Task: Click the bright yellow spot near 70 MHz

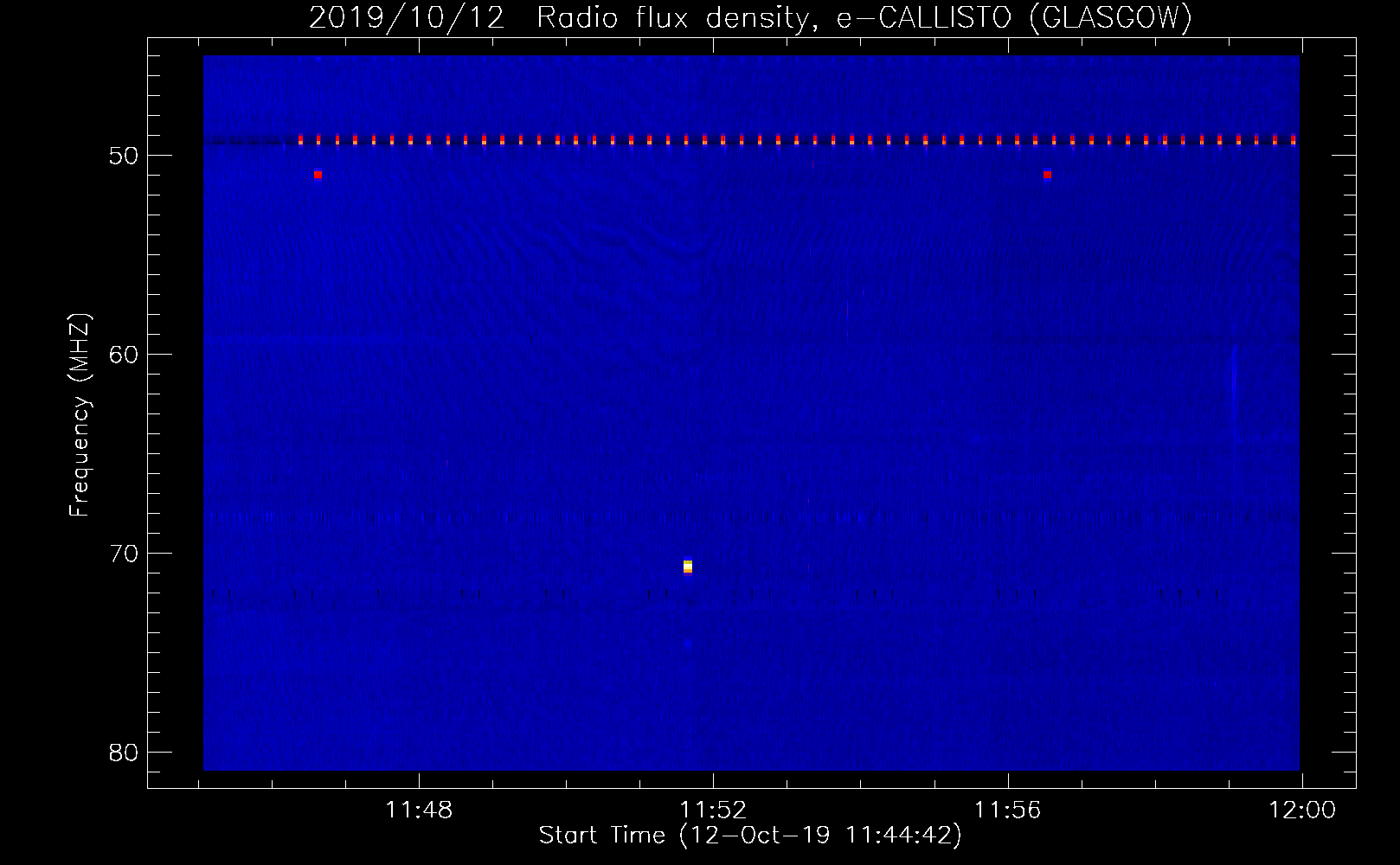Action: point(688,567)
